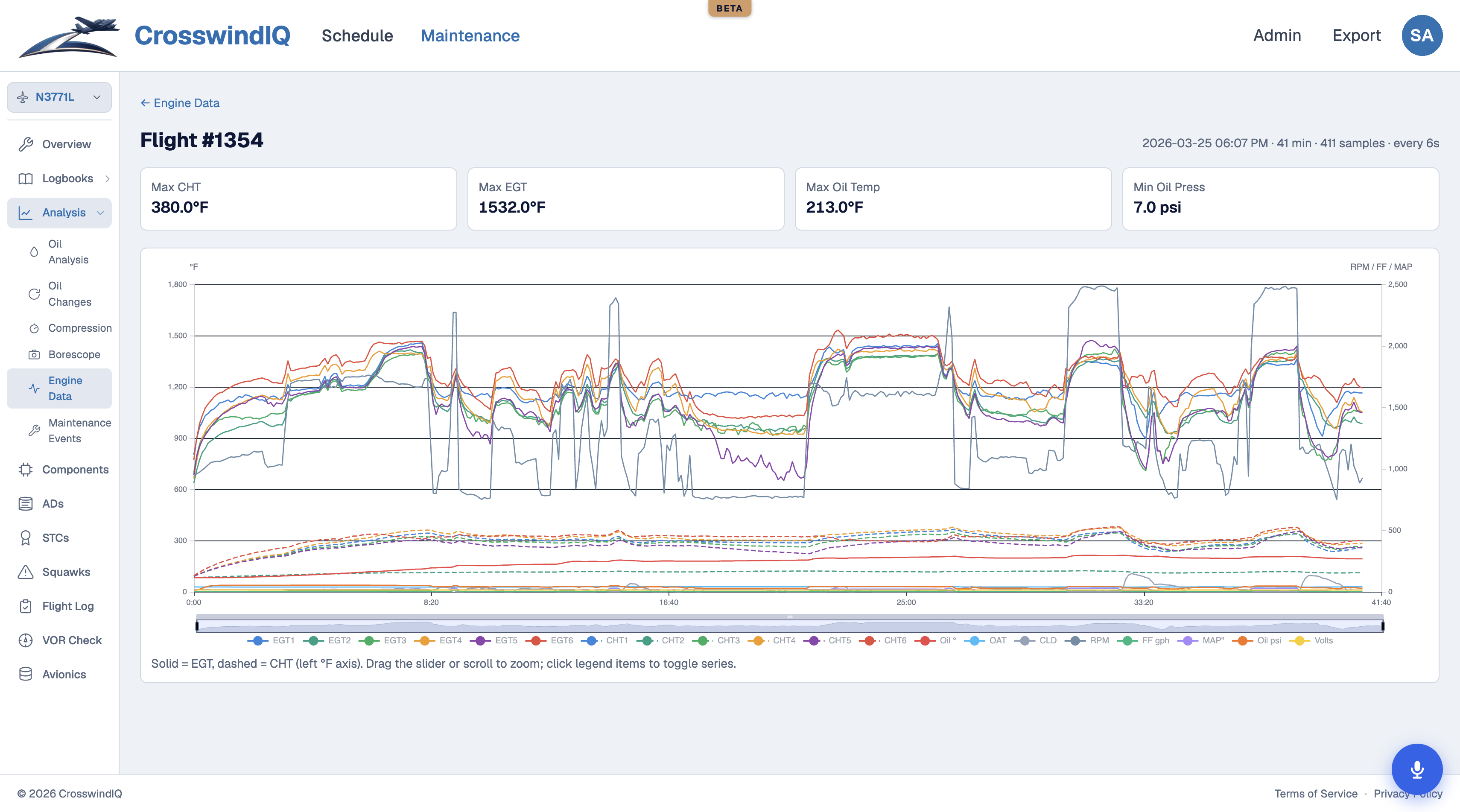This screenshot has width=1460, height=812.
Task: Click the Logbooks book icon
Action: pos(26,178)
